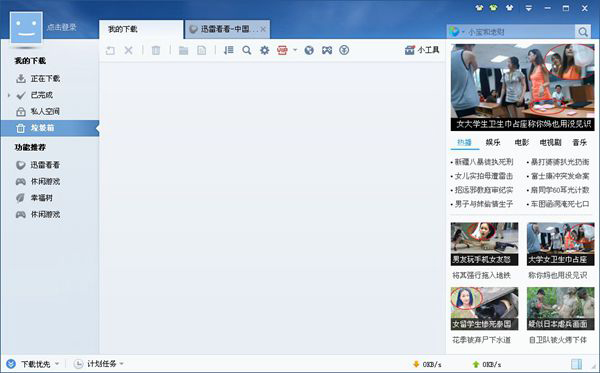The image size is (600, 373).
Task: Click the search magnifier toolbar icon
Action: [247, 50]
